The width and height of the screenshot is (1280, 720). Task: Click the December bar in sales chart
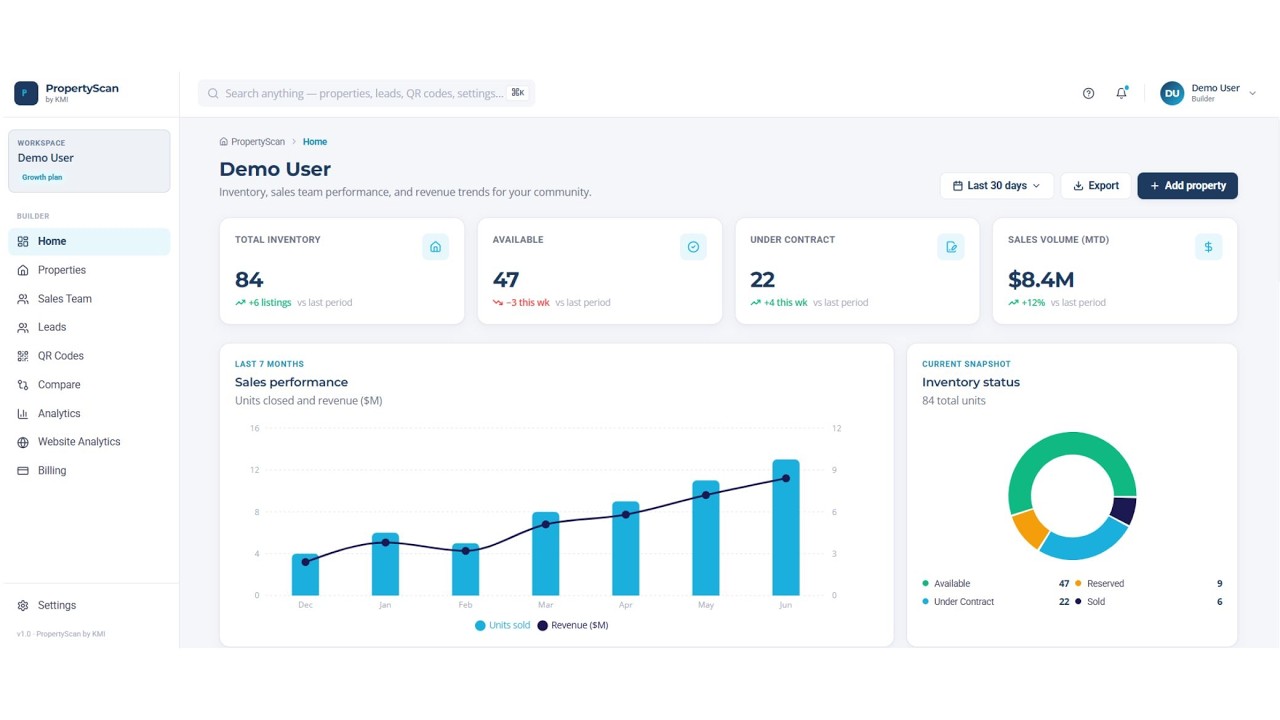pos(305,575)
